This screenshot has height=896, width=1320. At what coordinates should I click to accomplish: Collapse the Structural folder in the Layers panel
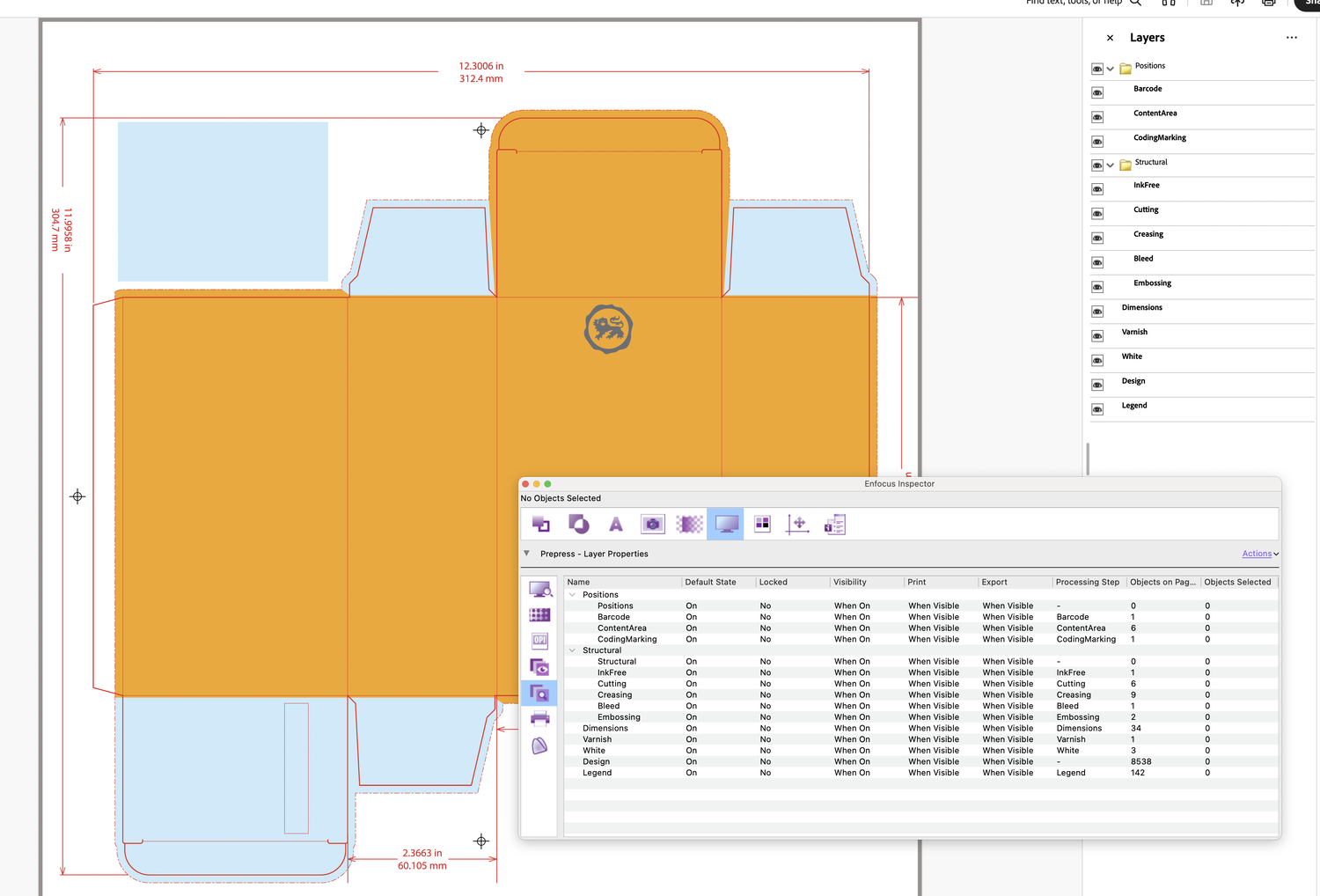click(x=1111, y=165)
